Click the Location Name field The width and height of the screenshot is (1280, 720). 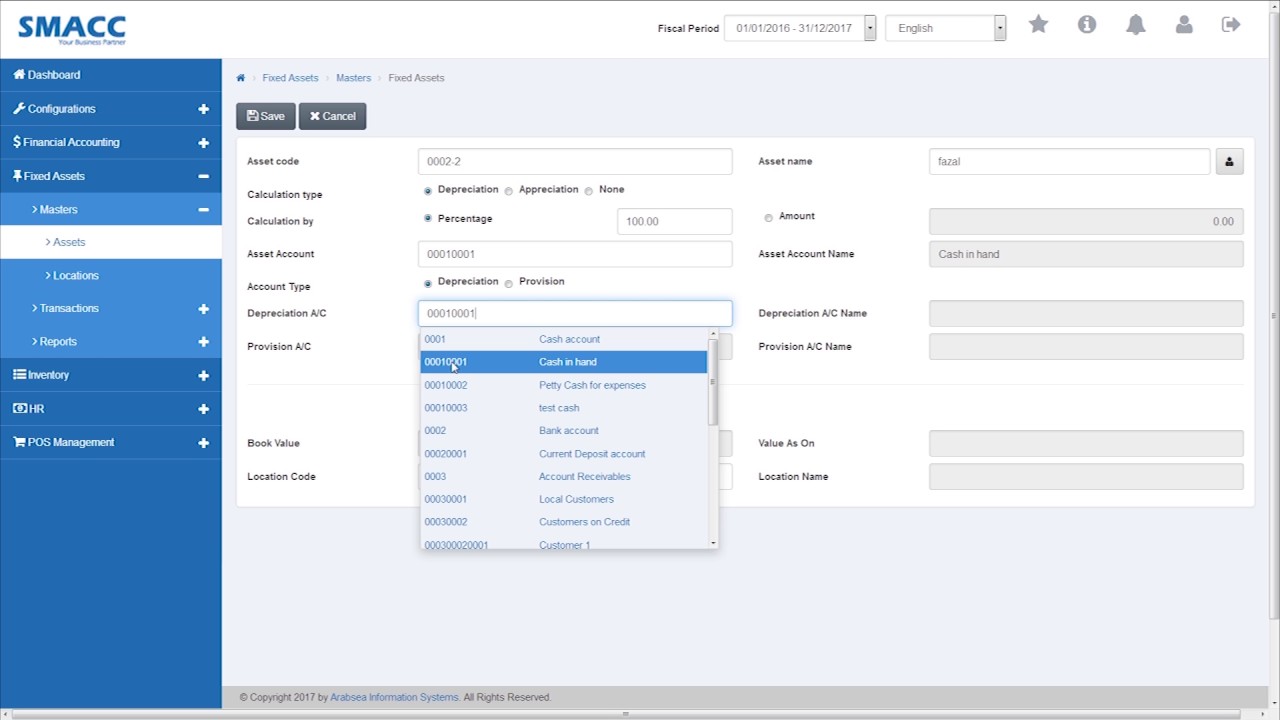[1086, 476]
